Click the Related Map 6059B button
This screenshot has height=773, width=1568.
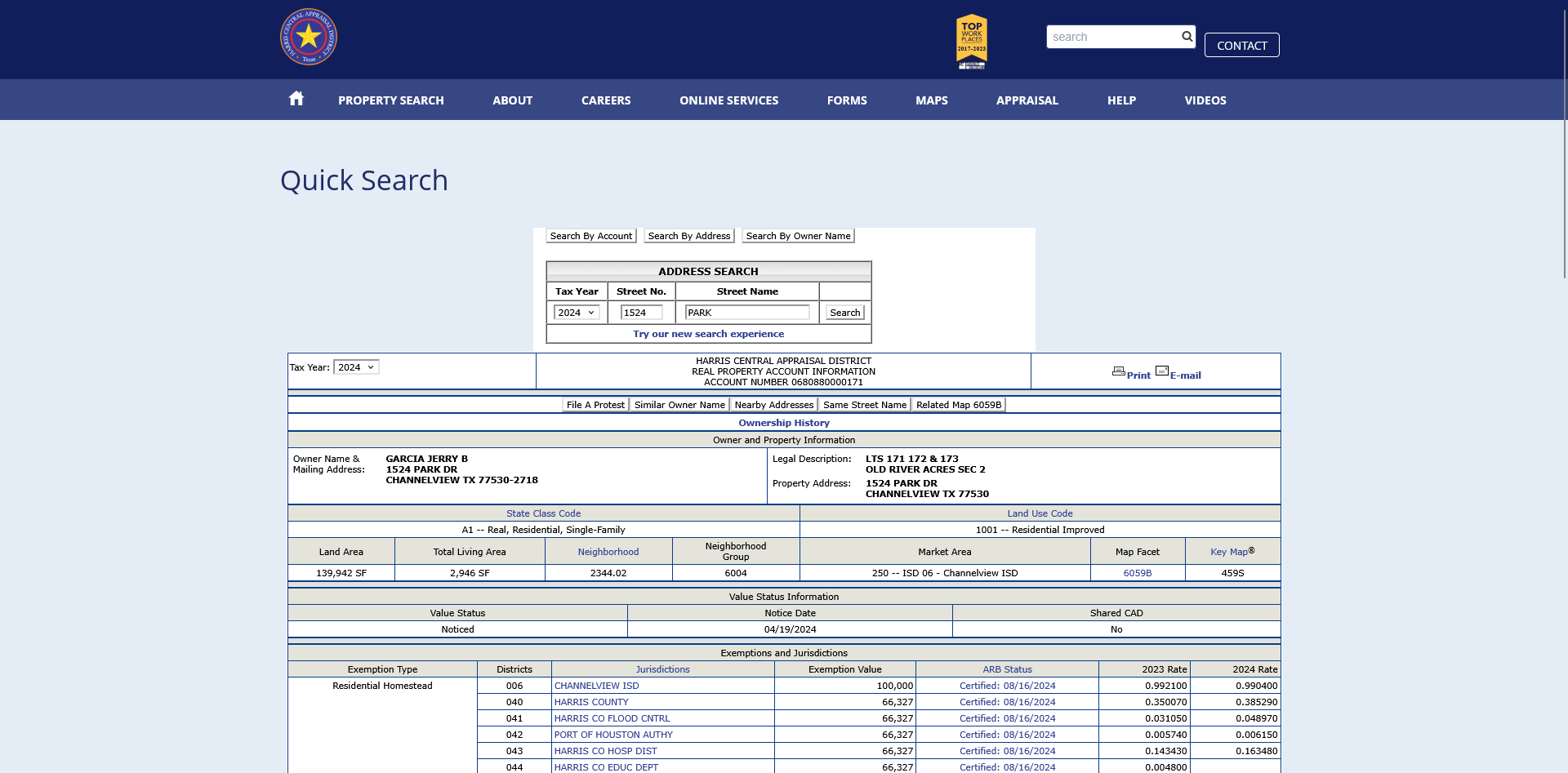click(x=959, y=405)
